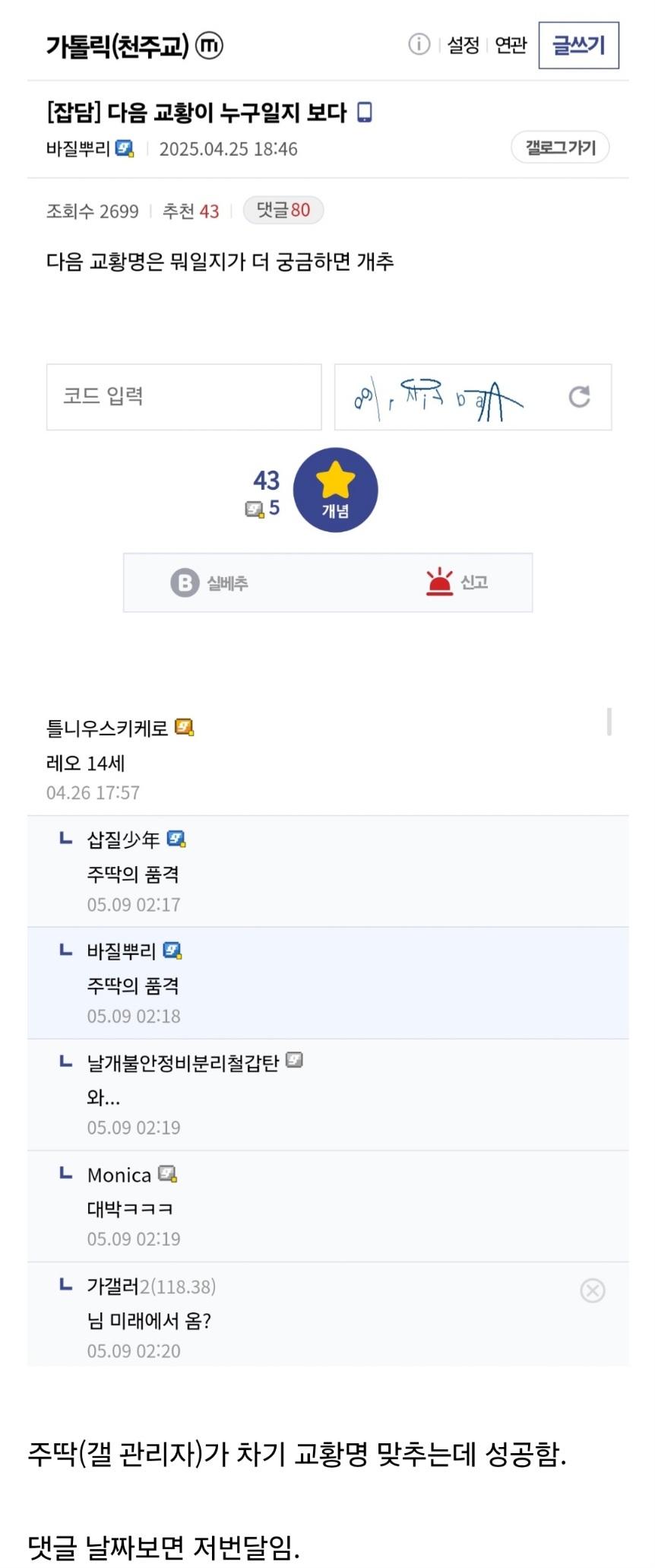The image size is (655, 1568).
Task: Click the star 개념 recommend button
Action: coord(335,490)
